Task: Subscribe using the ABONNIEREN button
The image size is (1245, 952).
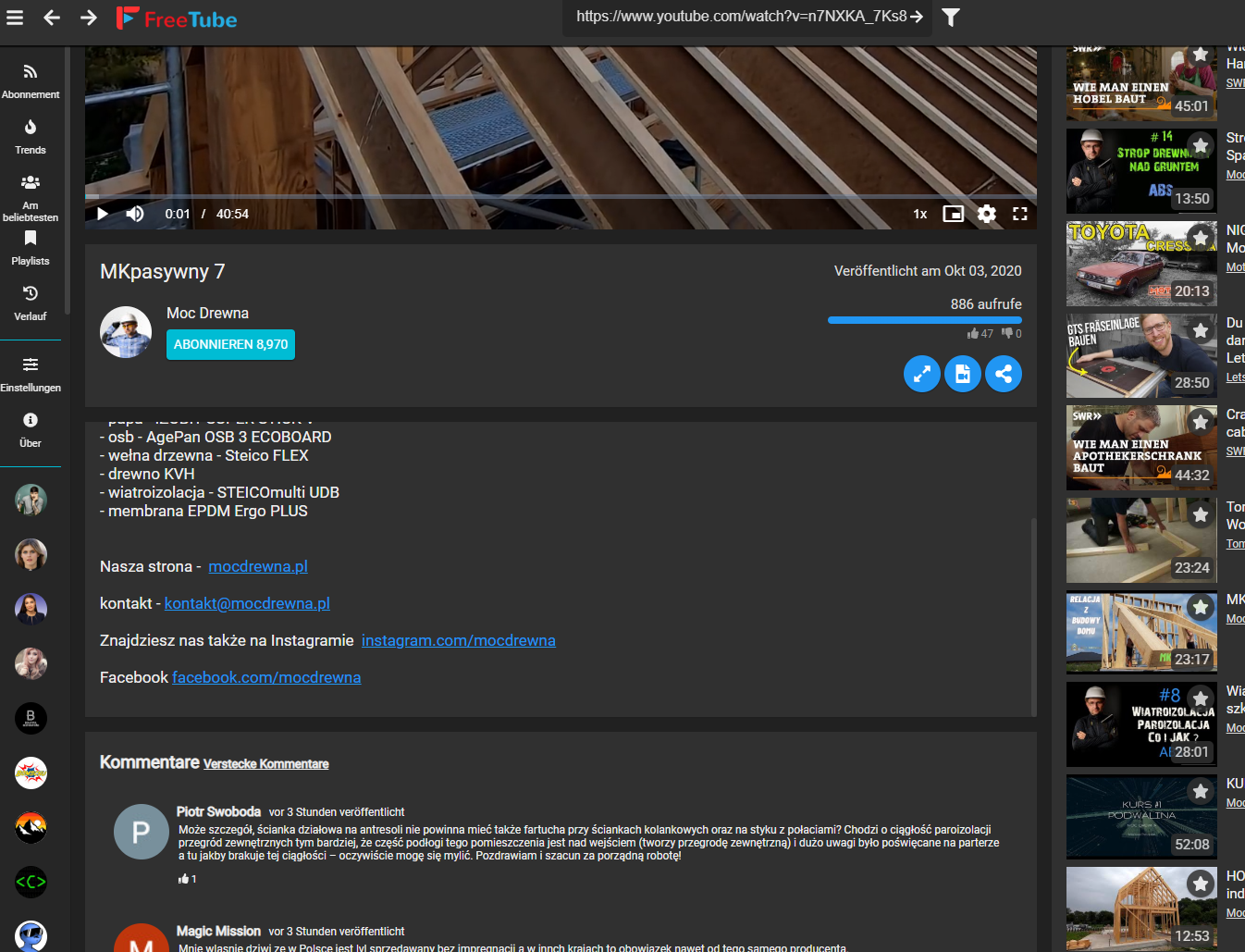Action: pyautogui.click(x=230, y=344)
